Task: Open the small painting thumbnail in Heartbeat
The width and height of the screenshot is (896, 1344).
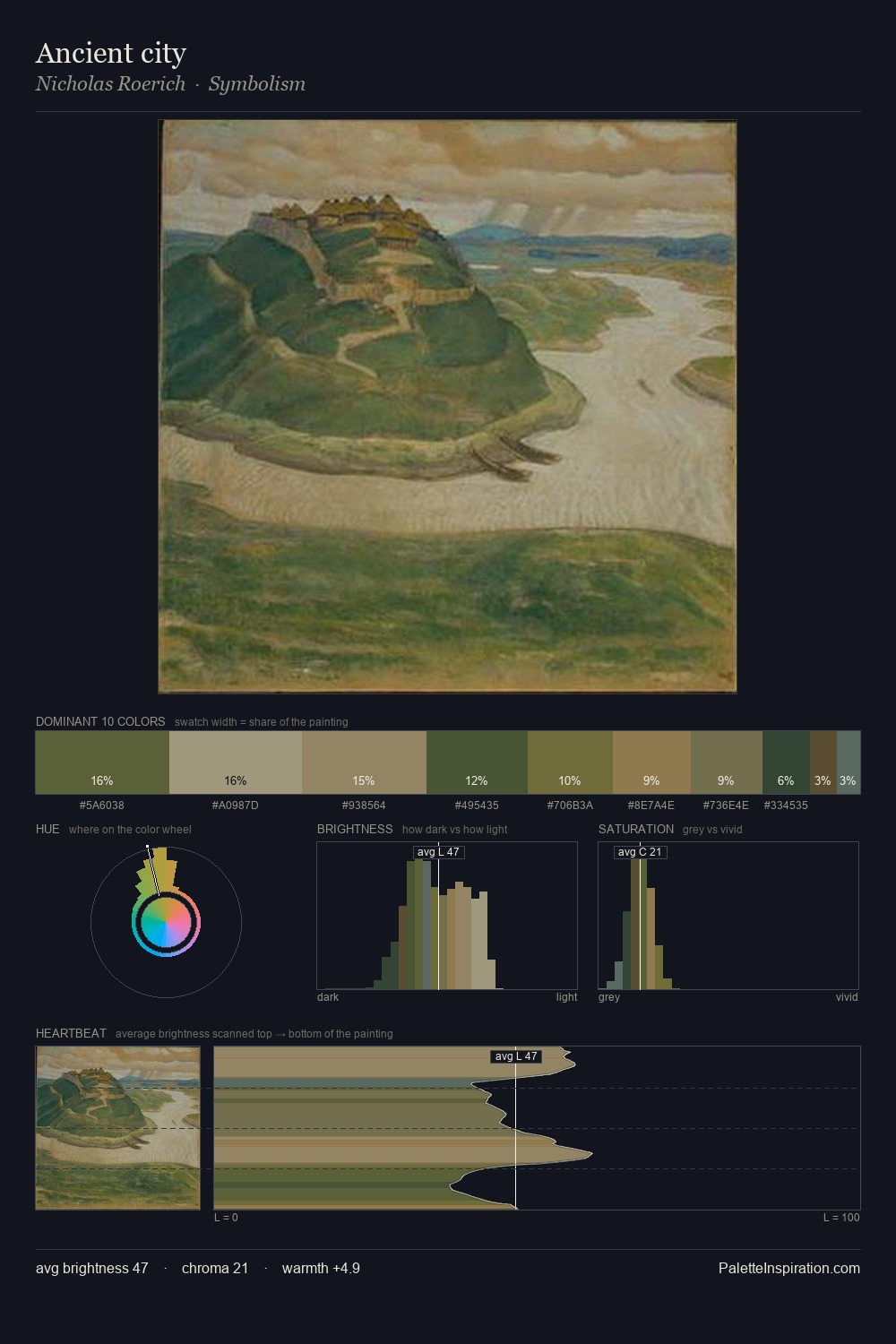Action: coord(117,1128)
